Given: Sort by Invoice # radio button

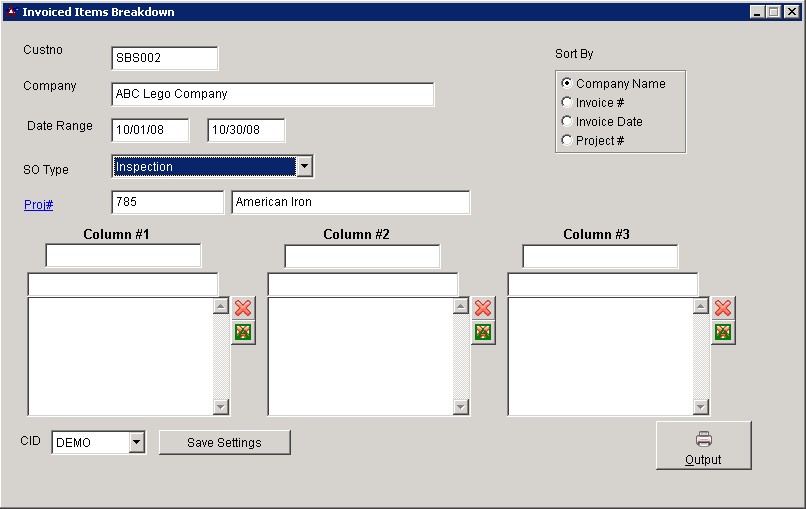Looking at the screenshot, I should [x=568, y=103].
